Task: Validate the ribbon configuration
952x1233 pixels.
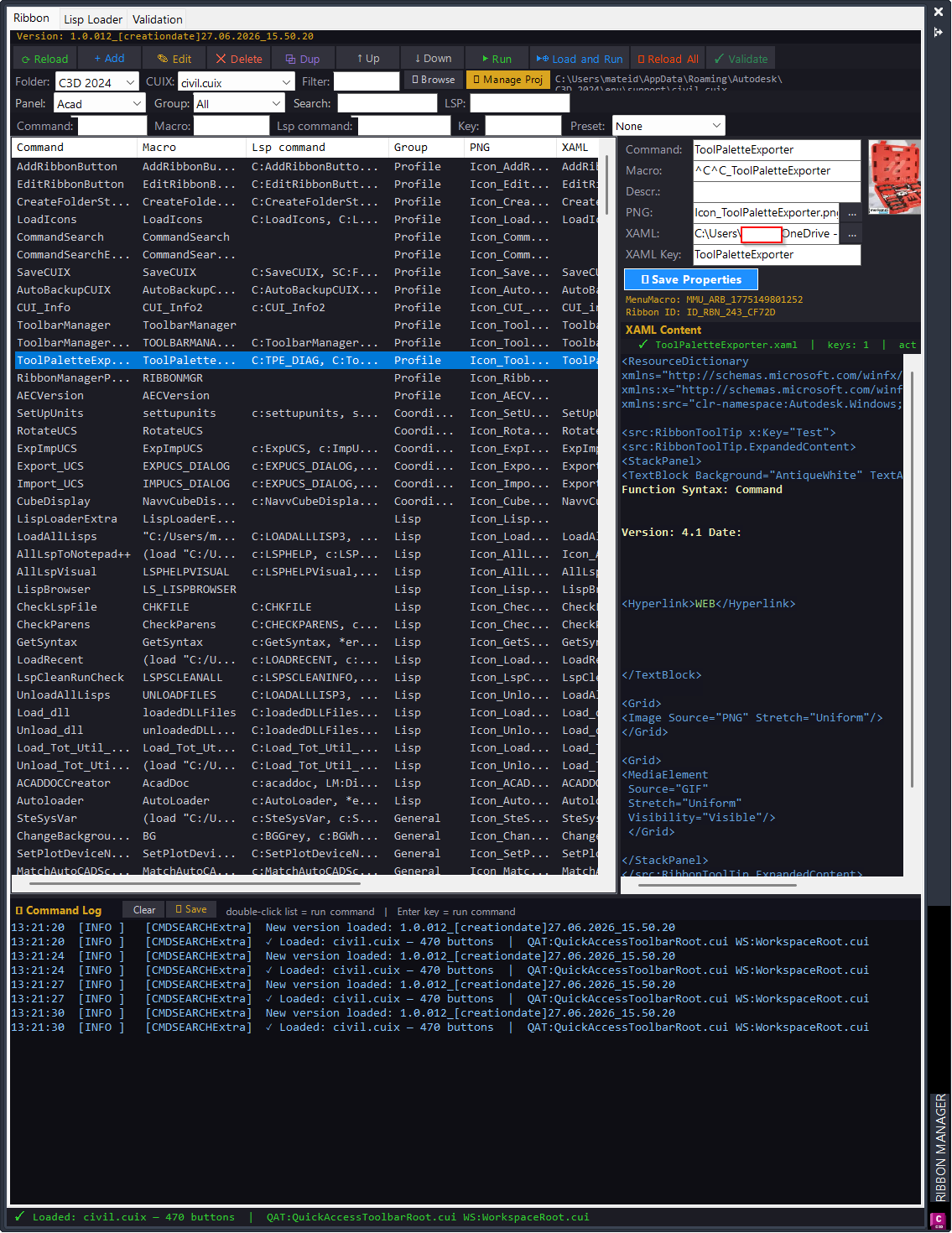Action: click(x=741, y=59)
